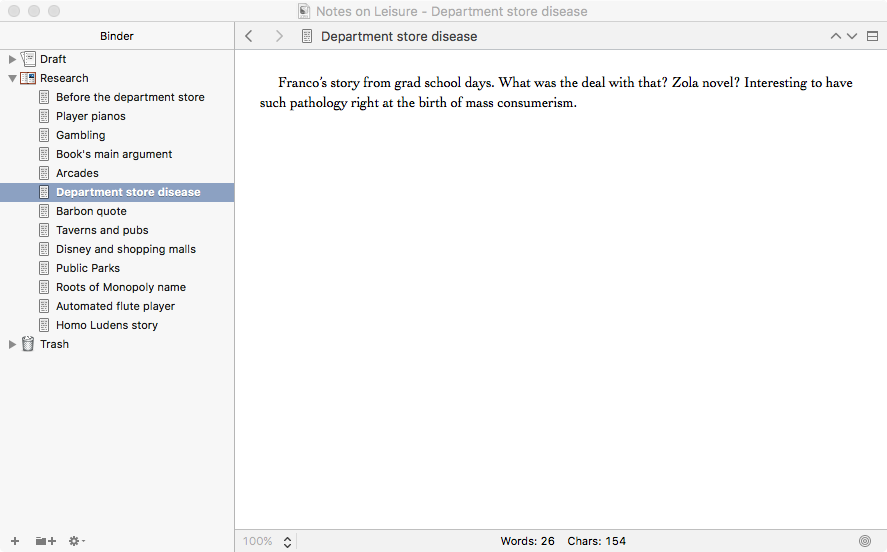Select the Draft folder label
The width and height of the screenshot is (887, 552).
[x=53, y=59]
